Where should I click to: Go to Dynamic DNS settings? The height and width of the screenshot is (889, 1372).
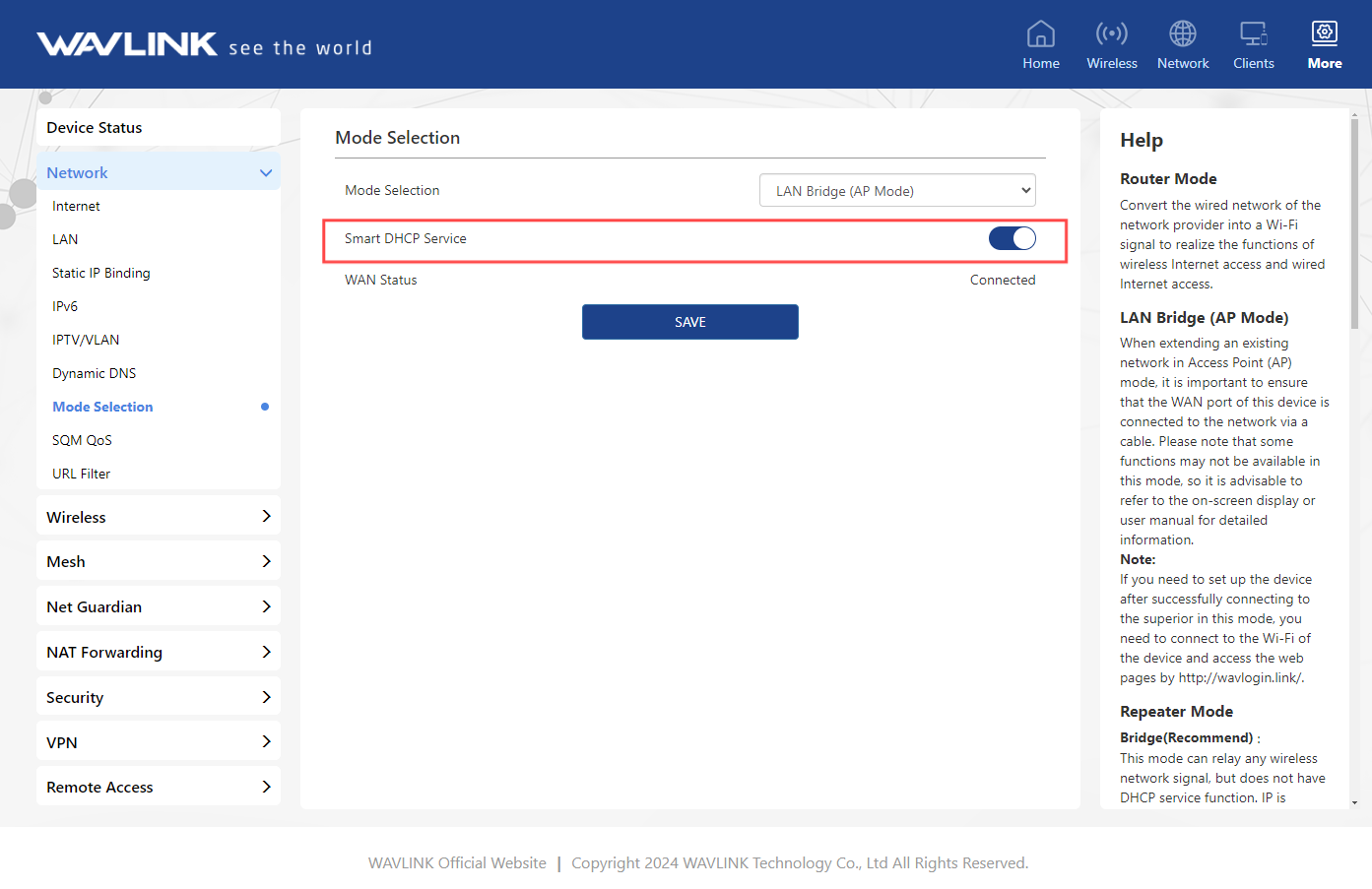pyautogui.click(x=94, y=373)
